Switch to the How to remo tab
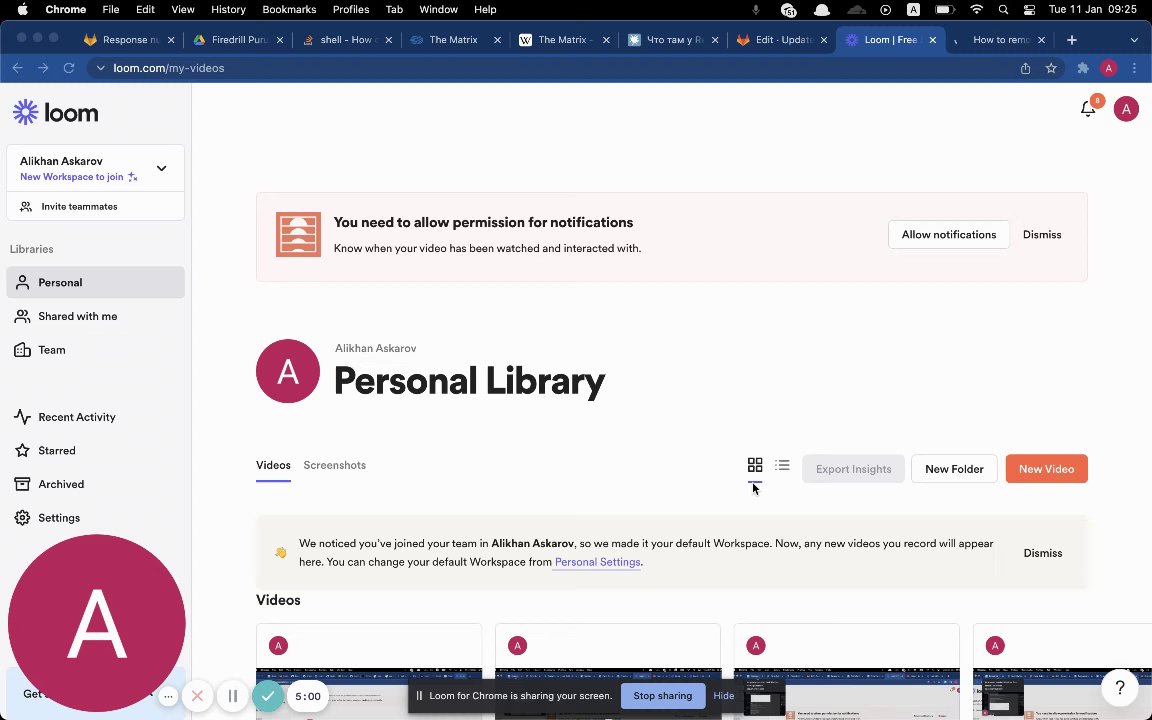Screen dimensions: 1152x720 [x=999, y=40]
